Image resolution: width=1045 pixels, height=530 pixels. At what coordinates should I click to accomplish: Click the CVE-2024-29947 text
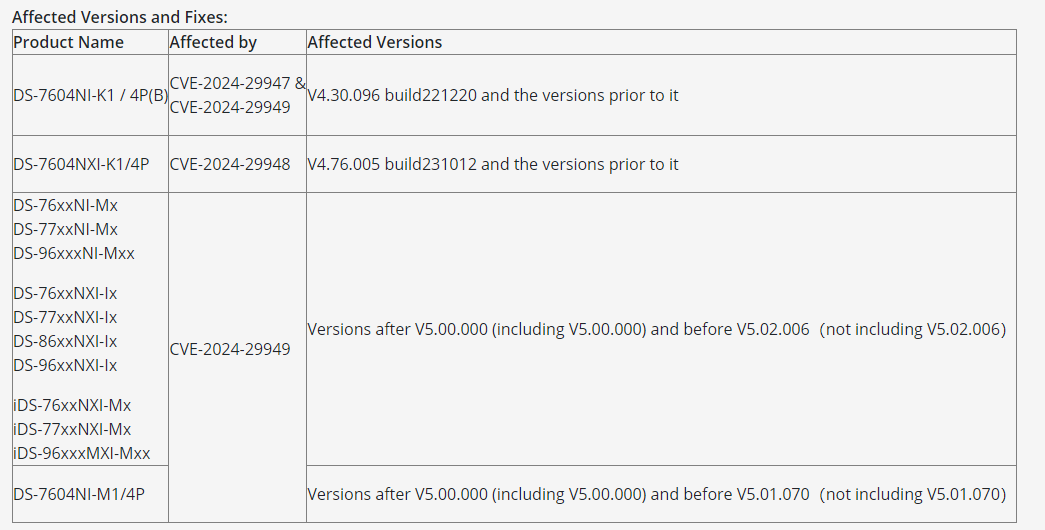coord(231,83)
